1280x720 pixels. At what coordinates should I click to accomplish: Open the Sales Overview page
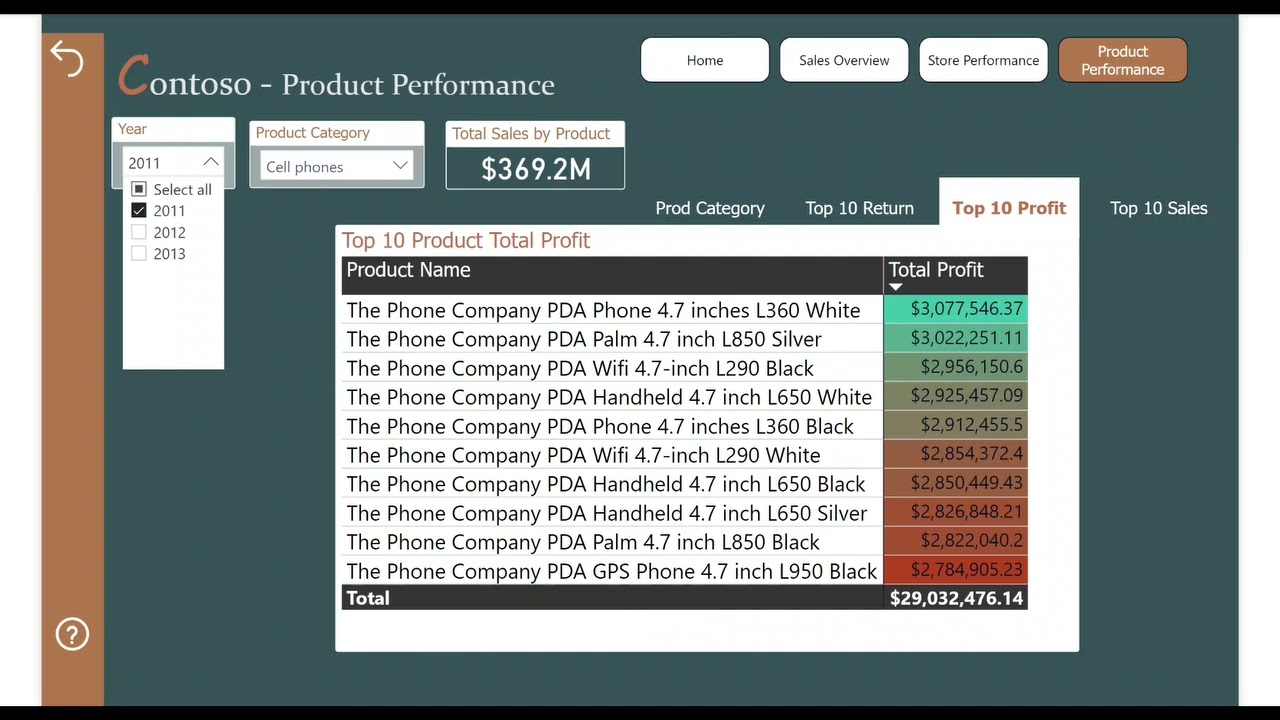(844, 60)
